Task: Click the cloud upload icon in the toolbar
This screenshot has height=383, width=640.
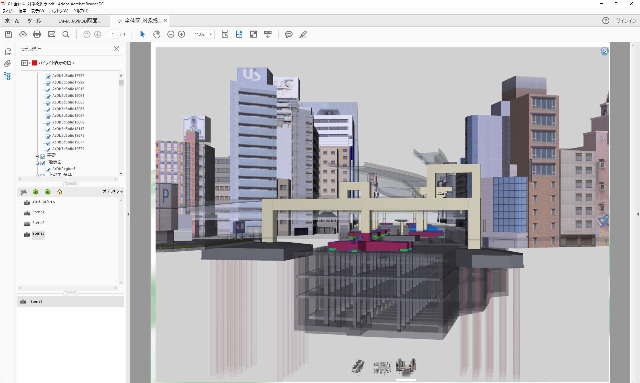Action: (23, 35)
